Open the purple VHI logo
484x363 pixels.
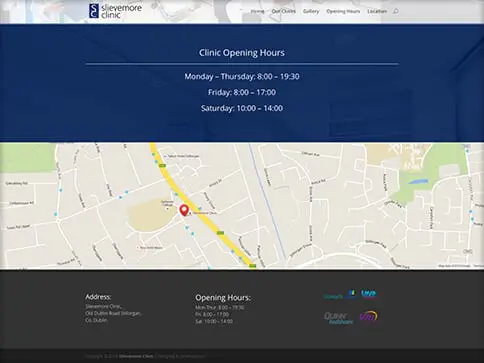[x=368, y=316]
